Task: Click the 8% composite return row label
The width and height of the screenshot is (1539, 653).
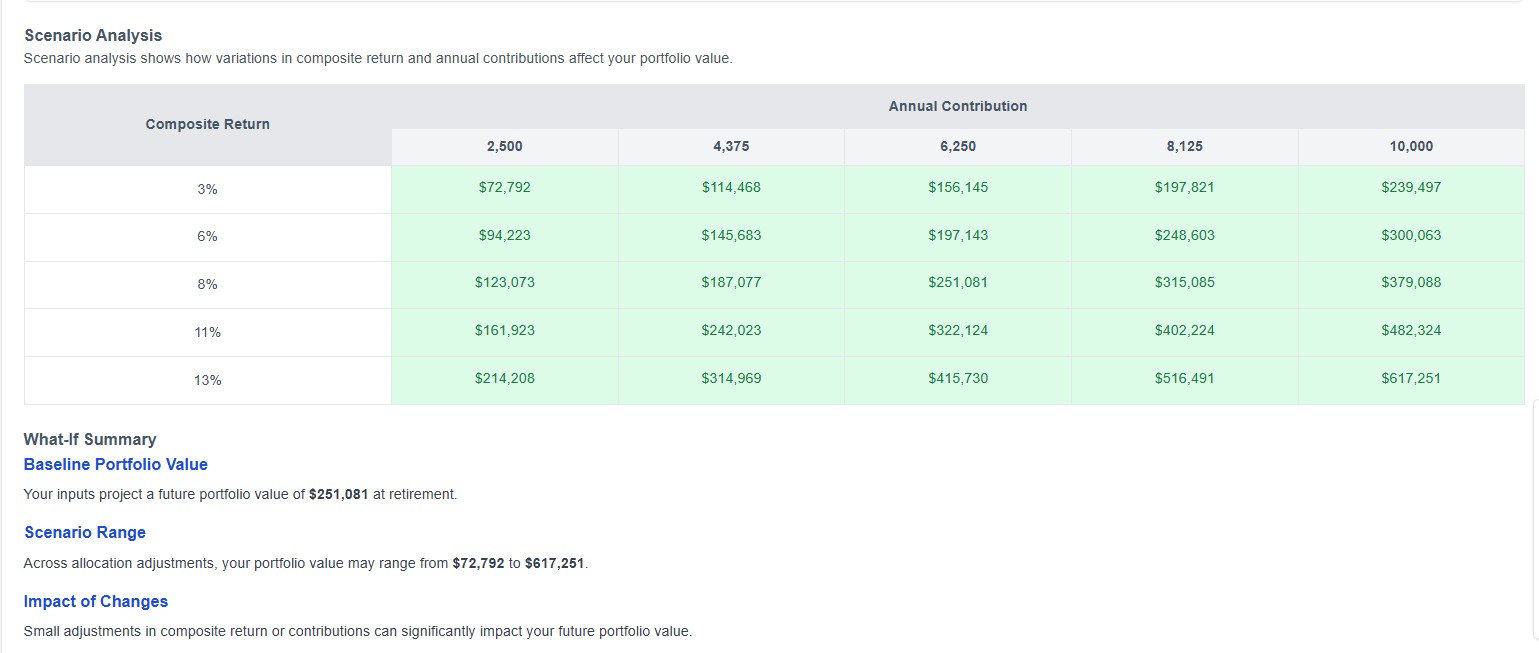Action: click(x=207, y=283)
